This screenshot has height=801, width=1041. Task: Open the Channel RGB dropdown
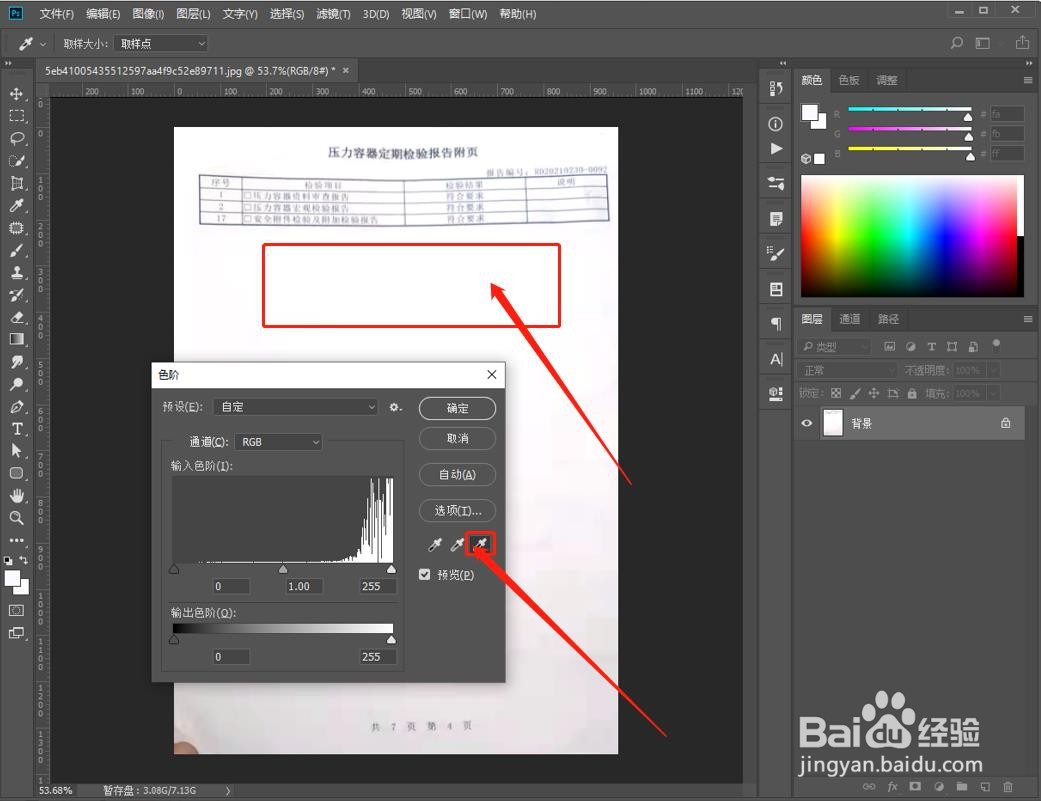(278, 442)
